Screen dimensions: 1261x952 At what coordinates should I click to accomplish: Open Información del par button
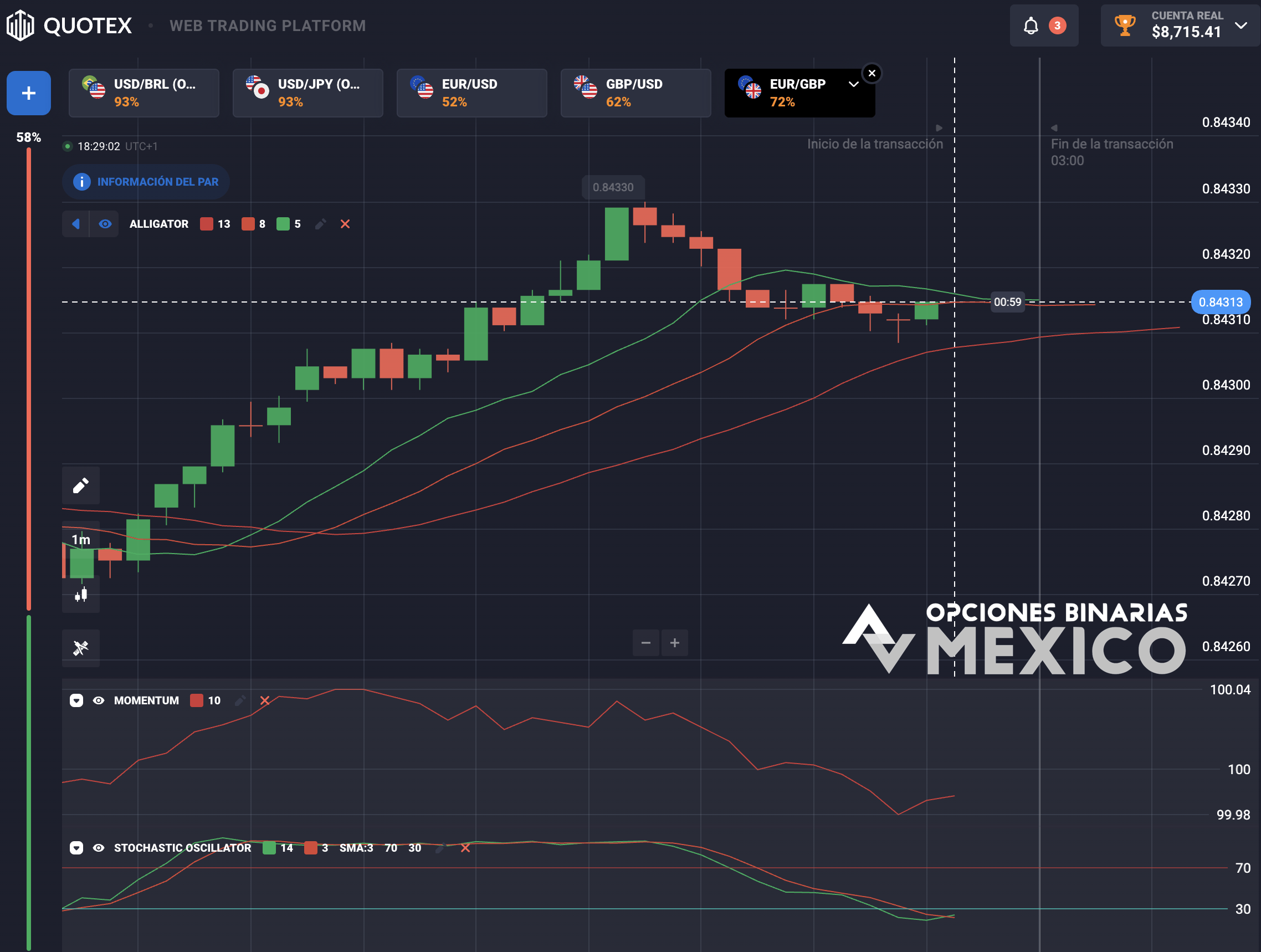tap(146, 182)
